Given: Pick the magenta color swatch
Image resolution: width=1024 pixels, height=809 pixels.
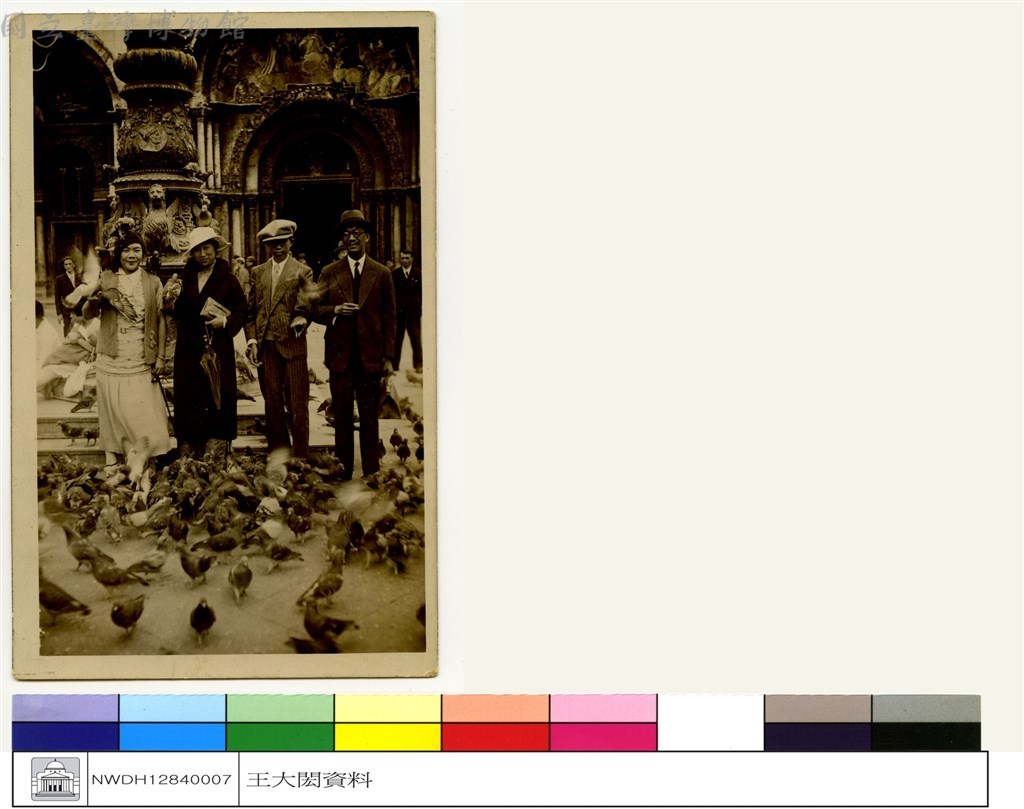Looking at the screenshot, I should coord(603,737).
